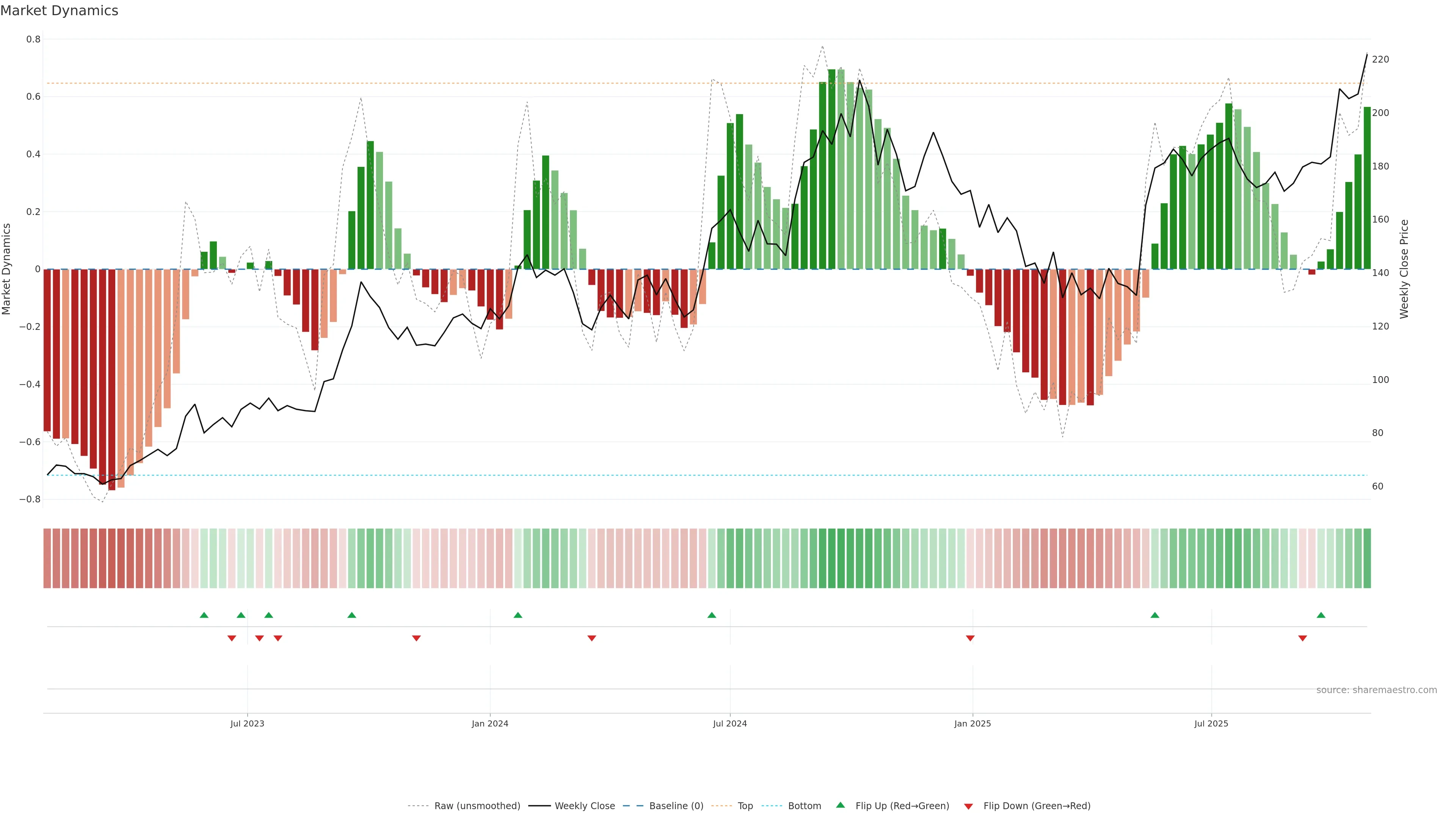Screen dimensions: 1456x819
Task: Click the rightmost green cell in the heatmap strip
Action: tap(1367, 559)
